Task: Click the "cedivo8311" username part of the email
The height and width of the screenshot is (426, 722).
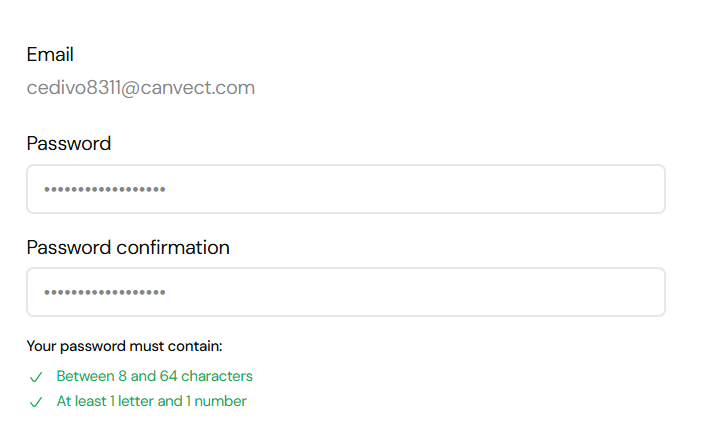Action: coord(73,88)
